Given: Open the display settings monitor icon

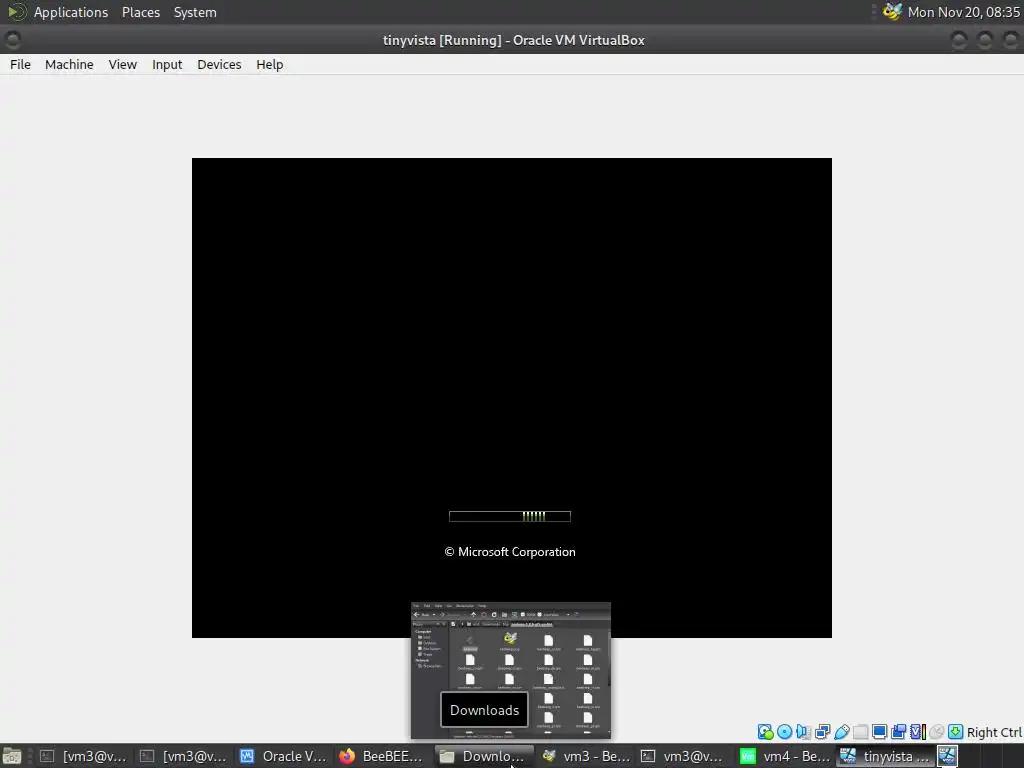Looking at the screenshot, I should pyautogui.click(x=879, y=732).
